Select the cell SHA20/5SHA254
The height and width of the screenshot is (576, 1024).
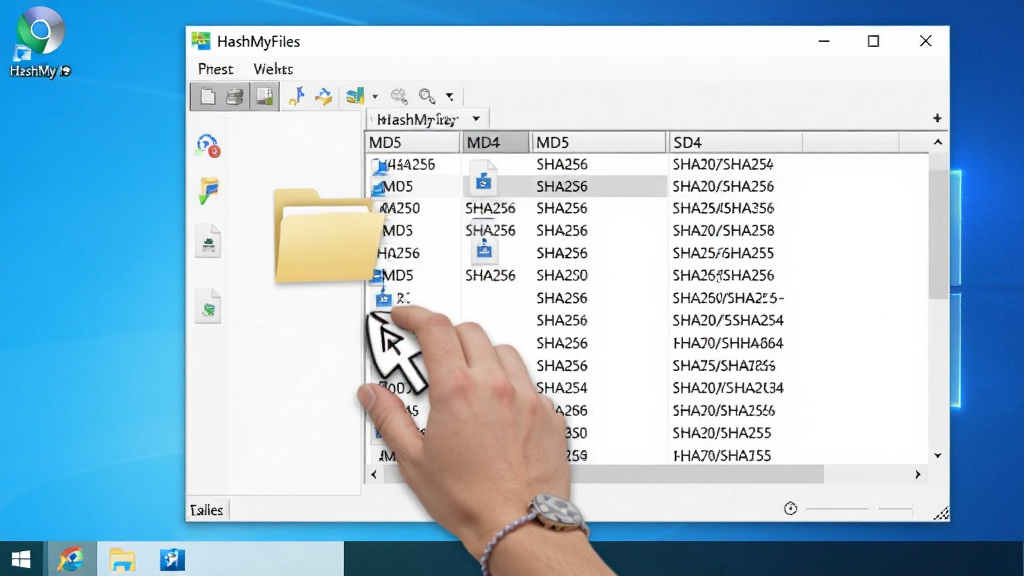pyautogui.click(x=728, y=320)
